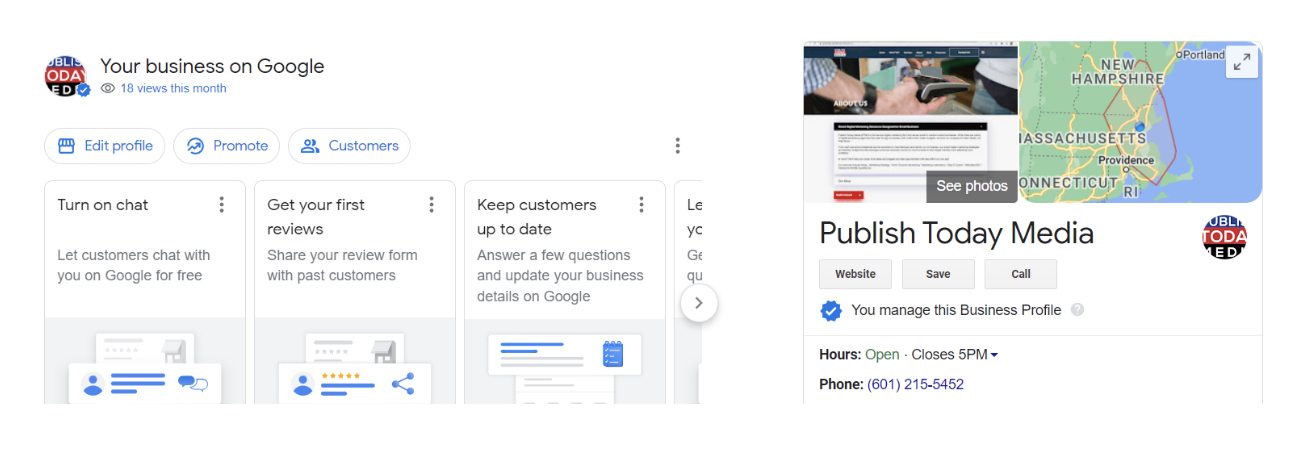The height and width of the screenshot is (458, 1290).
Task: Click the Save button
Action: pos(938,274)
